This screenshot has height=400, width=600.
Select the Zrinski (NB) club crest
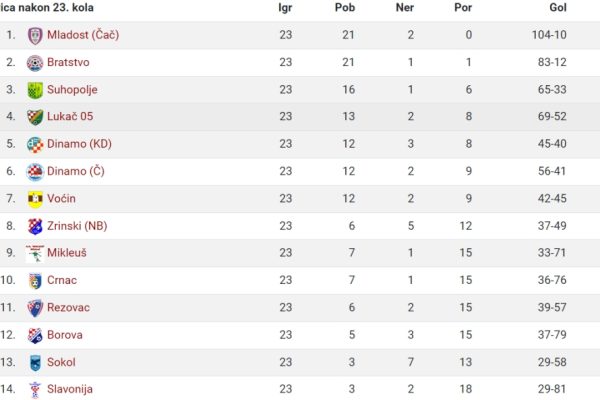tap(35, 226)
